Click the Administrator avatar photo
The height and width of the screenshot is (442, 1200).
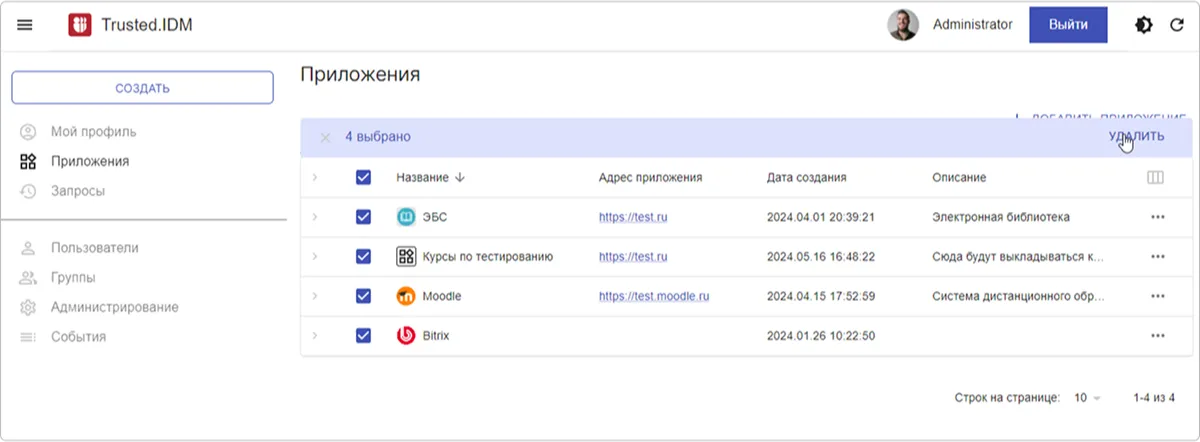[903, 25]
